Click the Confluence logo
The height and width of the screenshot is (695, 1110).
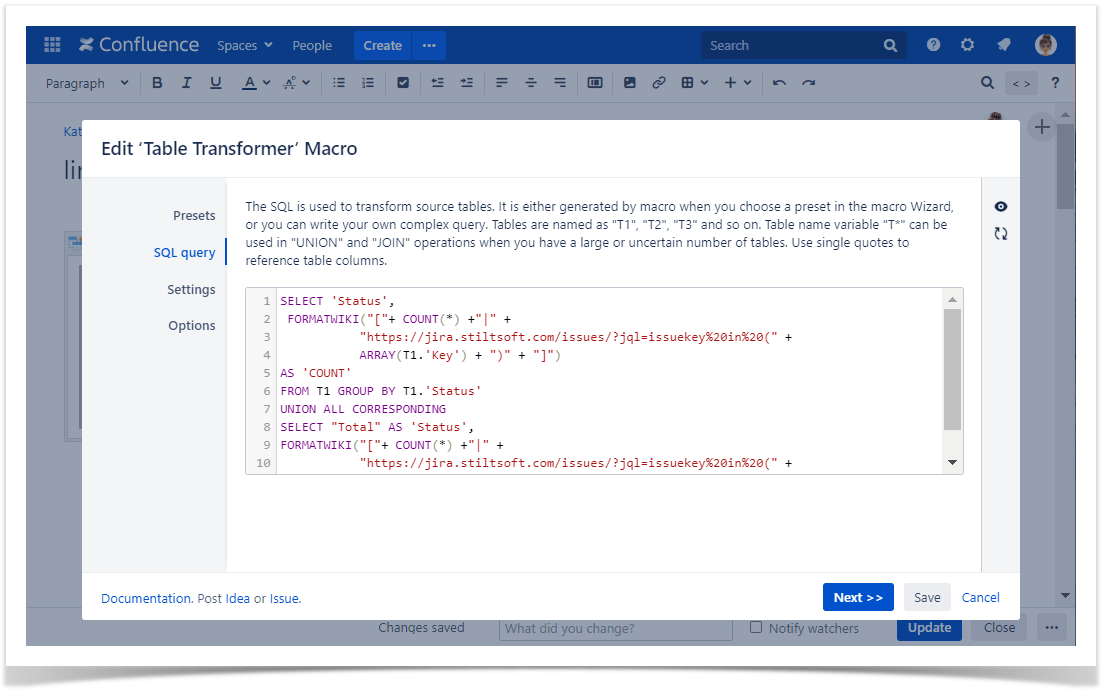tap(139, 45)
